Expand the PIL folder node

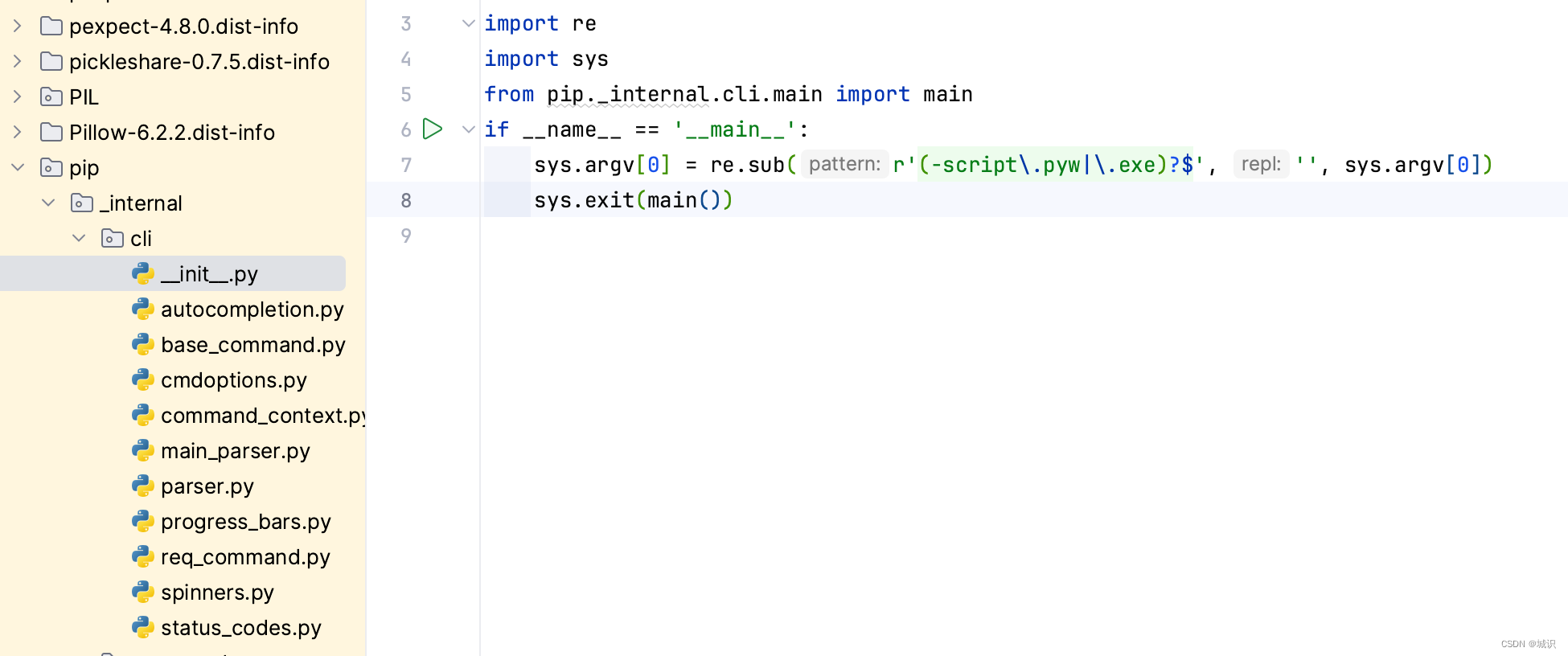pos(18,97)
